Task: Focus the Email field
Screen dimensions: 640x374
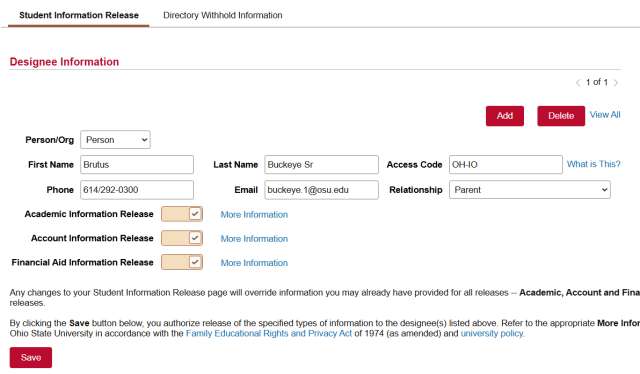Action: 322,190
